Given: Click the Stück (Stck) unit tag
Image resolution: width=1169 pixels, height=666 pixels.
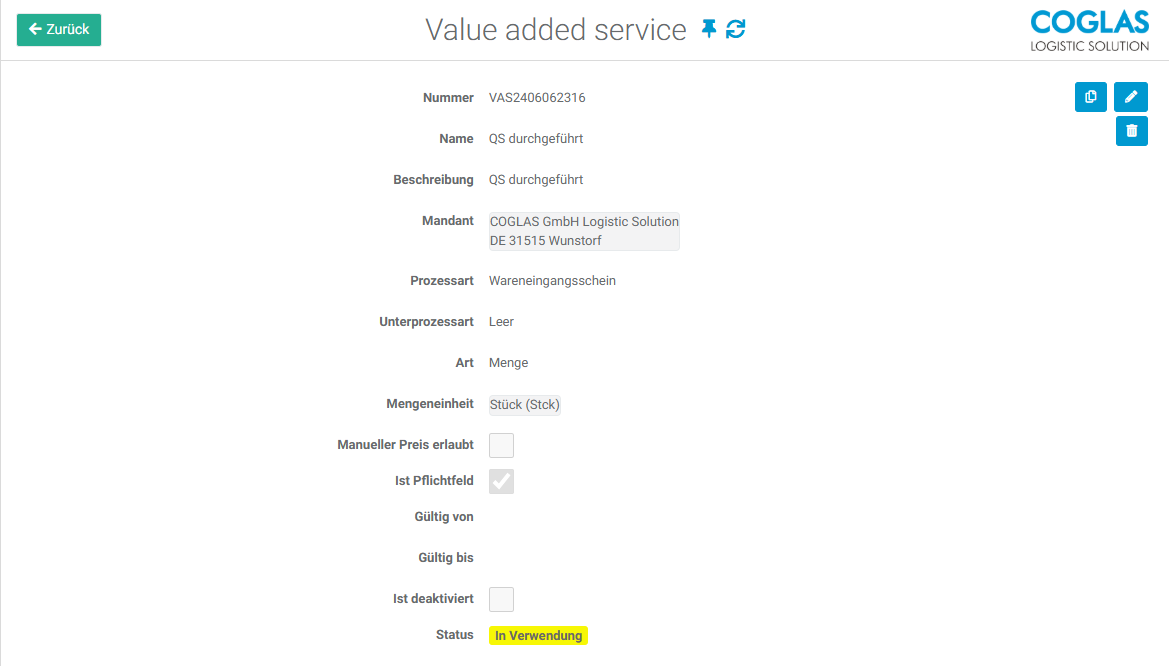Looking at the screenshot, I should point(525,405).
